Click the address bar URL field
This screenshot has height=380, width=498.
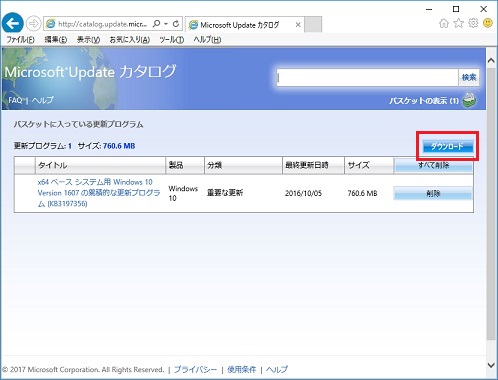[103, 24]
